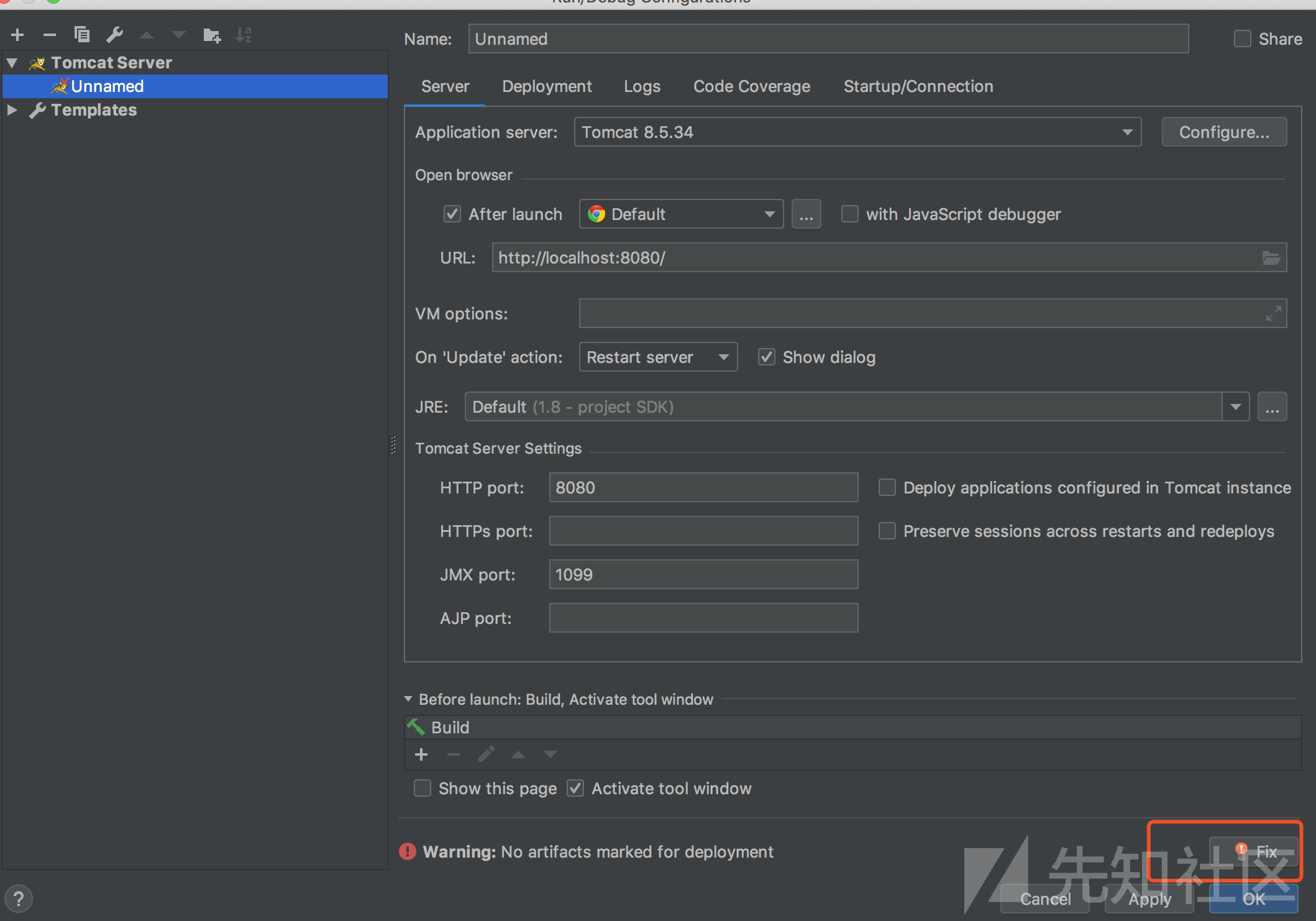Check Show this page option
Viewport: 1316px width, 921px height.
coord(423,789)
